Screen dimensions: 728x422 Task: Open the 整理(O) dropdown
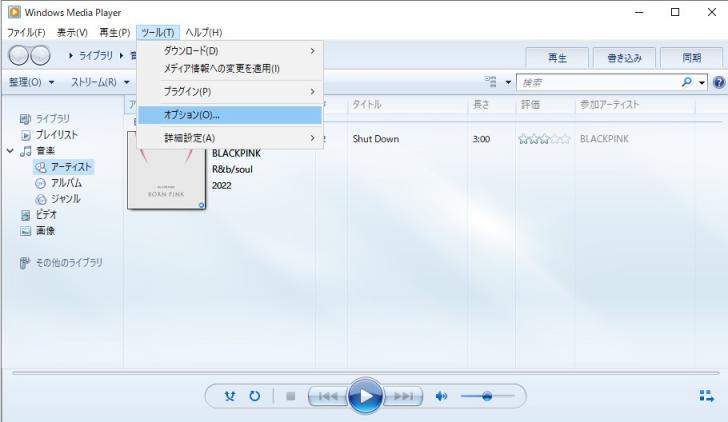point(32,82)
